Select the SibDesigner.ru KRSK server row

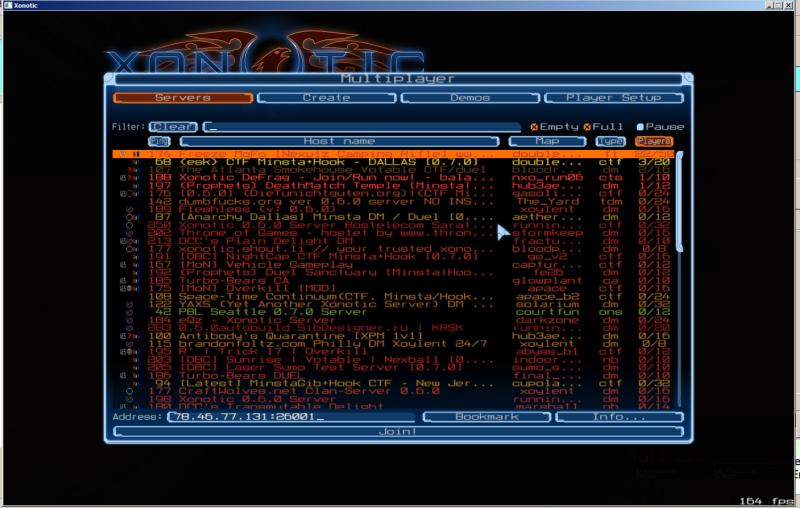click(x=393, y=327)
